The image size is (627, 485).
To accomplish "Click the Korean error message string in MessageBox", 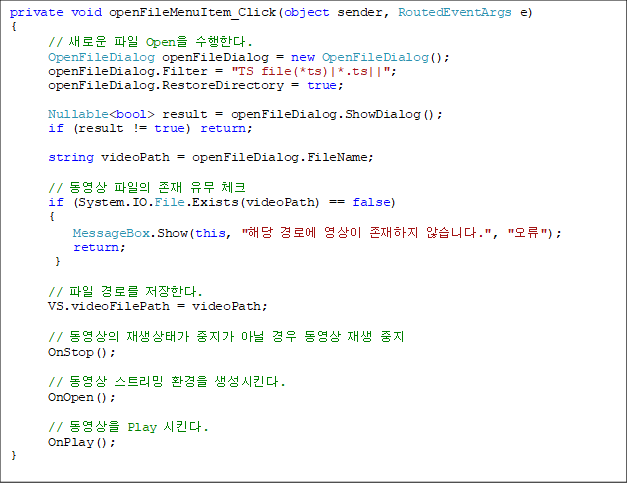I will (366, 233).
